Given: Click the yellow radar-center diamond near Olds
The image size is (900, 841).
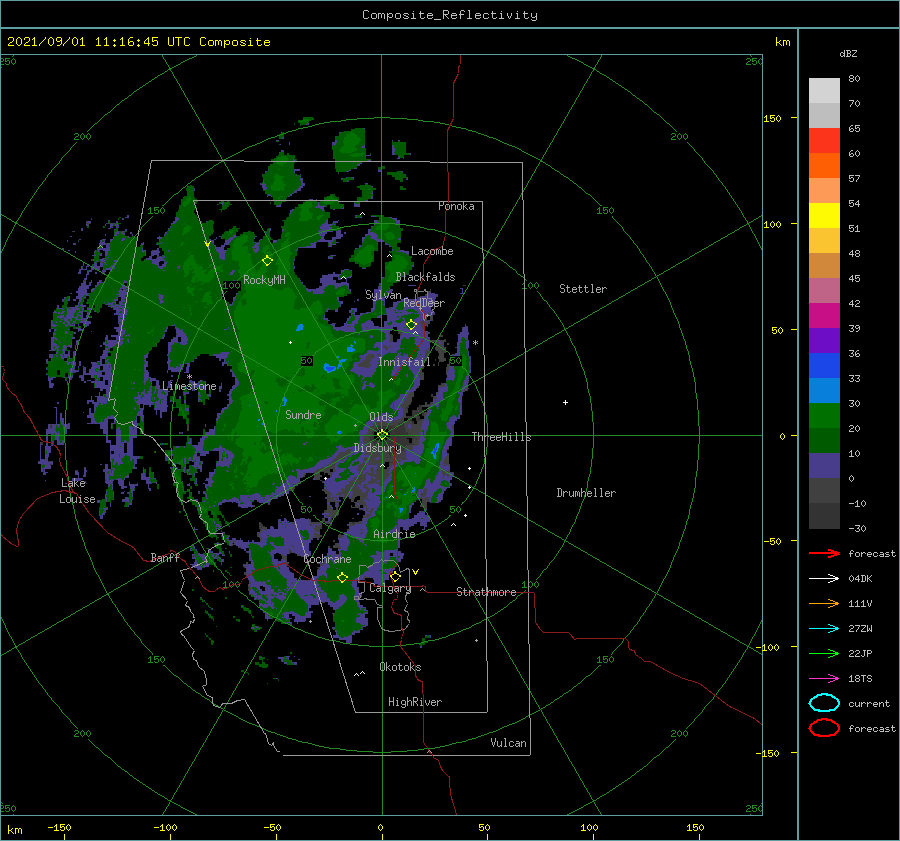Looking at the screenshot, I should [382, 435].
